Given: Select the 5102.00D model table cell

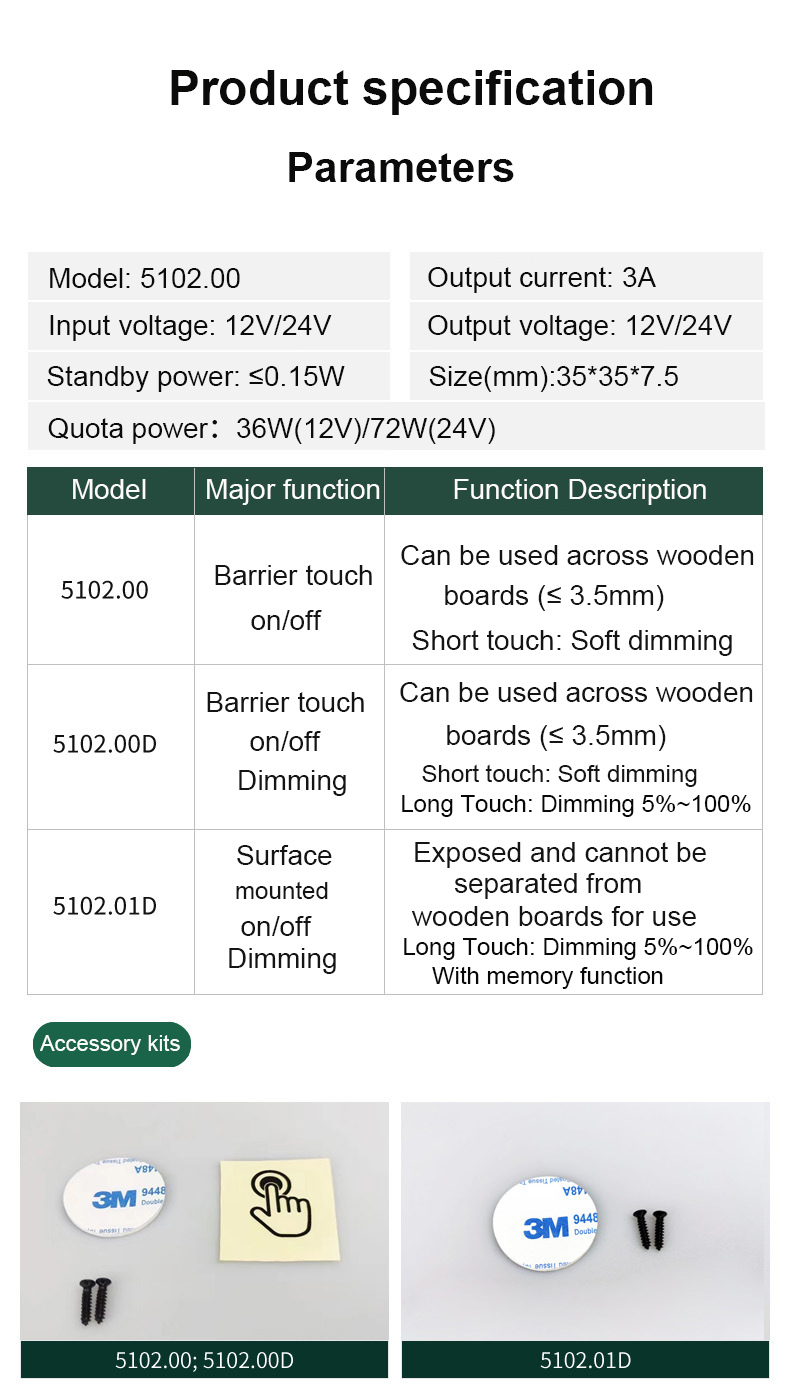Looking at the screenshot, I should [x=110, y=746].
